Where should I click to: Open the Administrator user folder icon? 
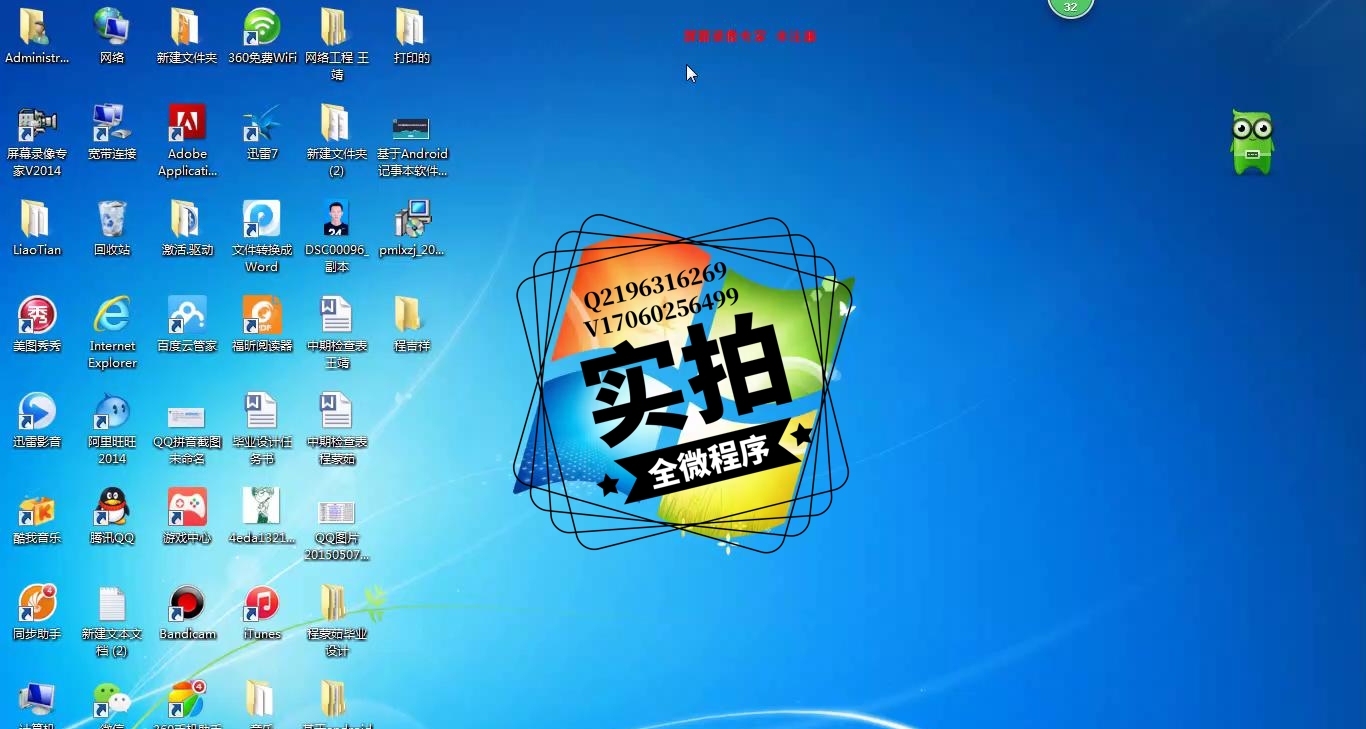pos(37,36)
